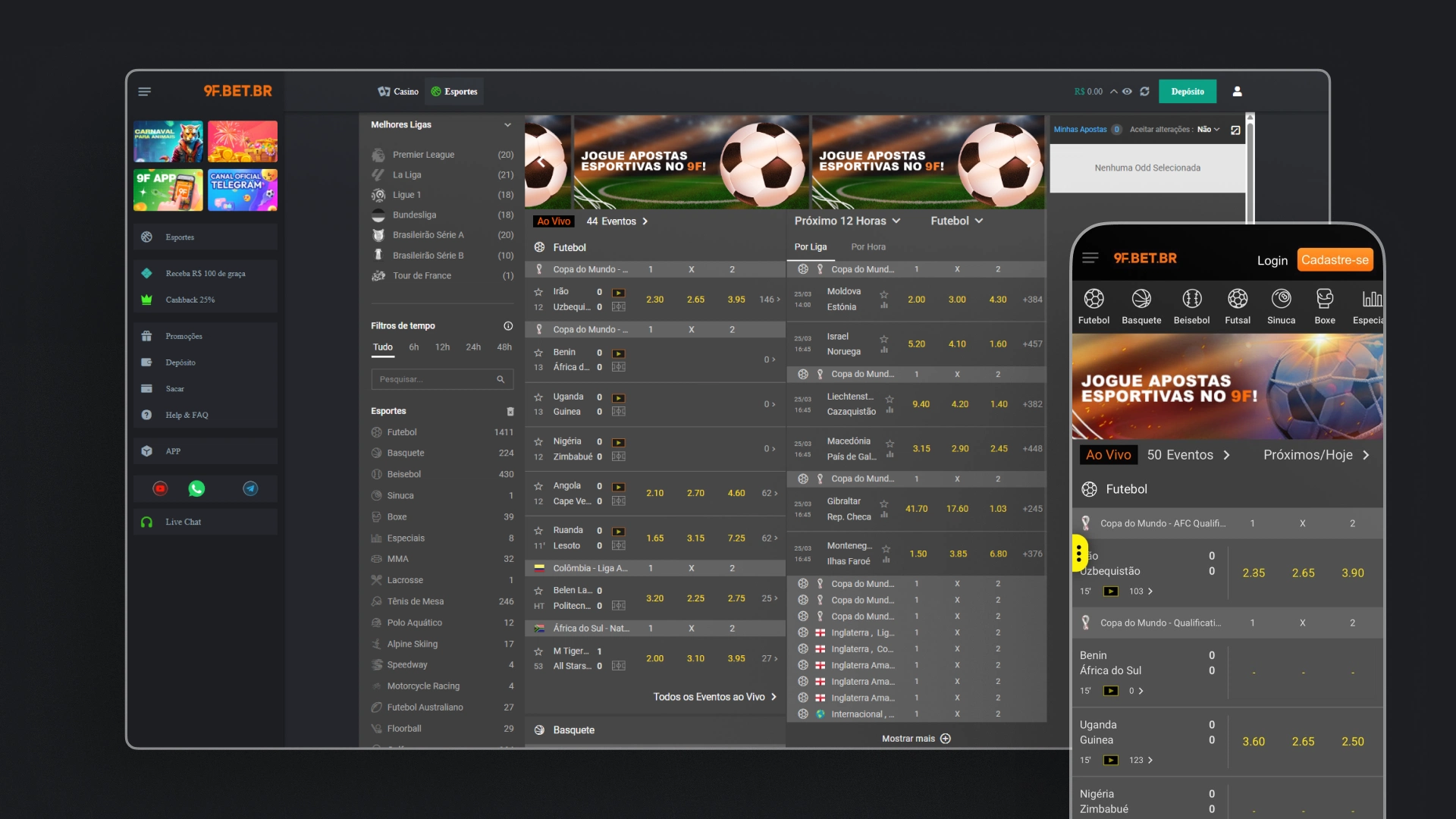Open the WhatsApp contact icon
The height and width of the screenshot is (819, 1456).
pyautogui.click(x=196, y=488)
